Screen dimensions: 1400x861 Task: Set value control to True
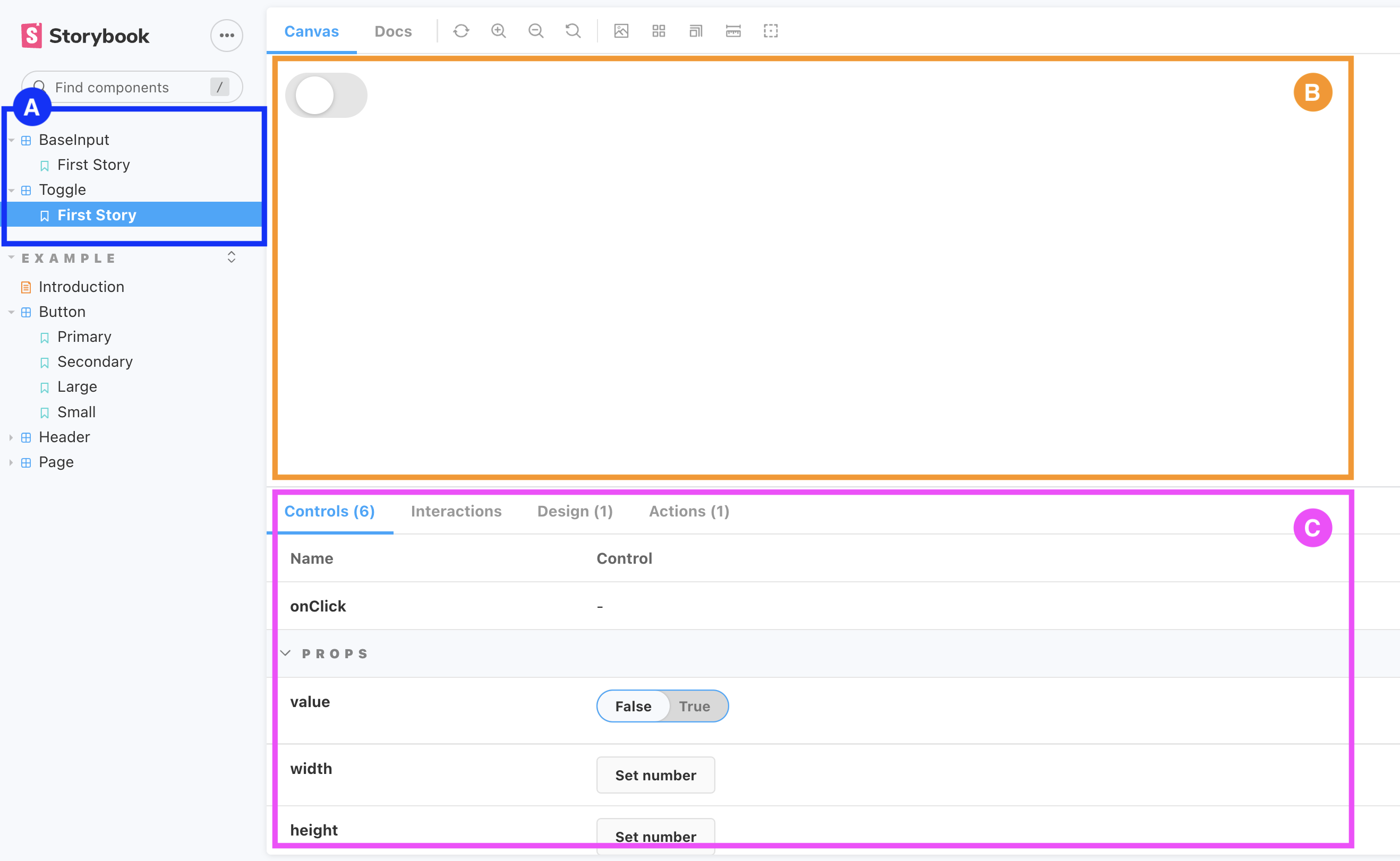point(694,706)
